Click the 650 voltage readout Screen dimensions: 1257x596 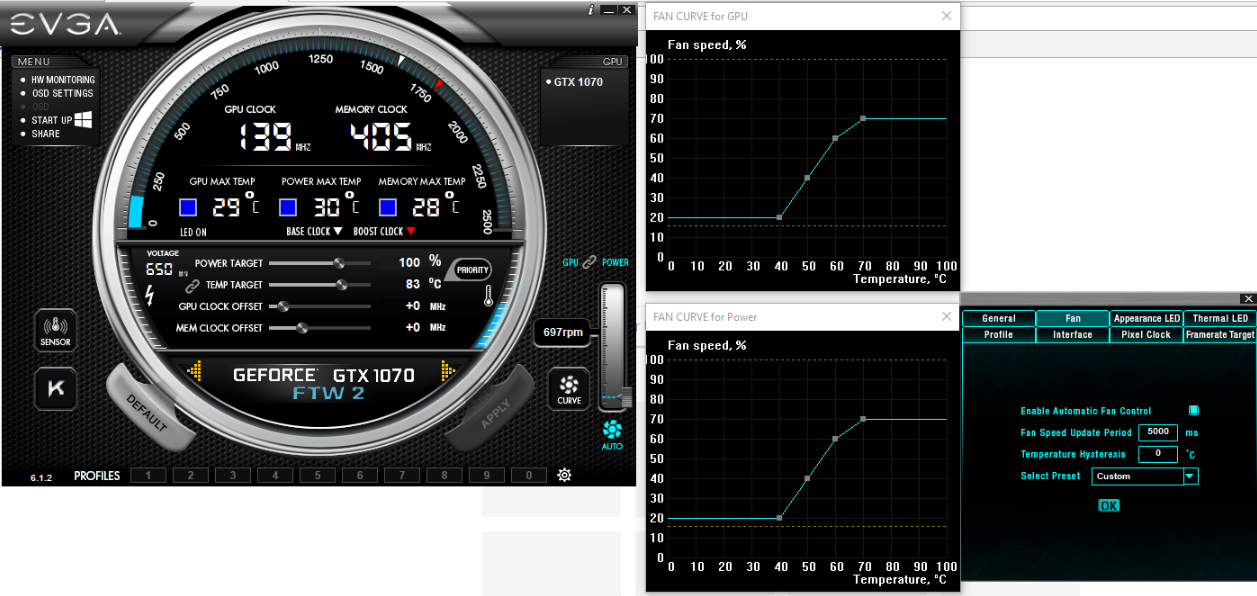(x=159, y=269)
